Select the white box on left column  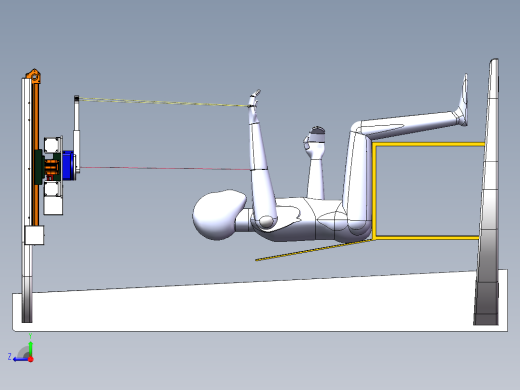point(34,235)
